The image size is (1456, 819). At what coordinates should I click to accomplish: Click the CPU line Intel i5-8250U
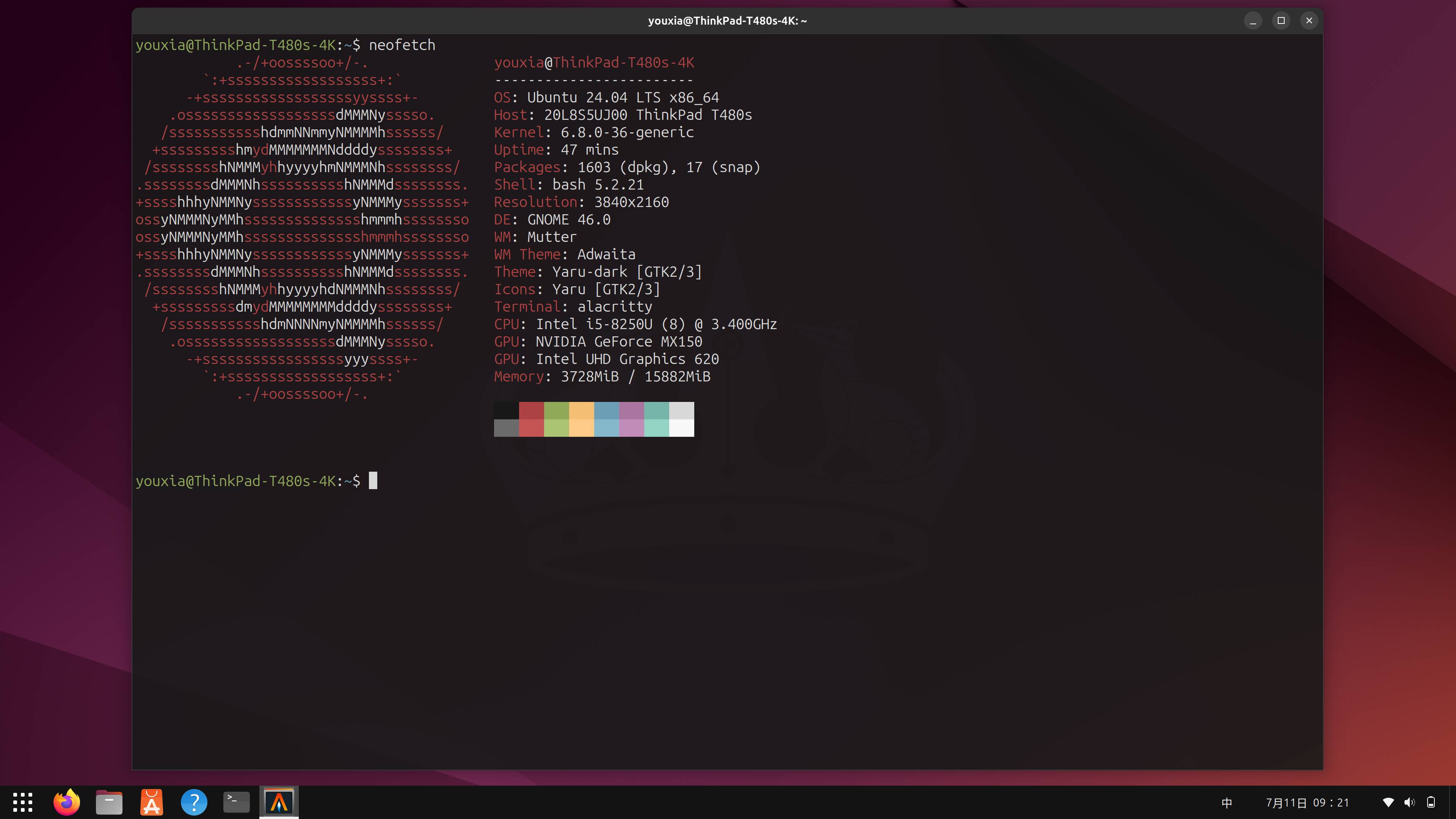[x=635, y=325]
